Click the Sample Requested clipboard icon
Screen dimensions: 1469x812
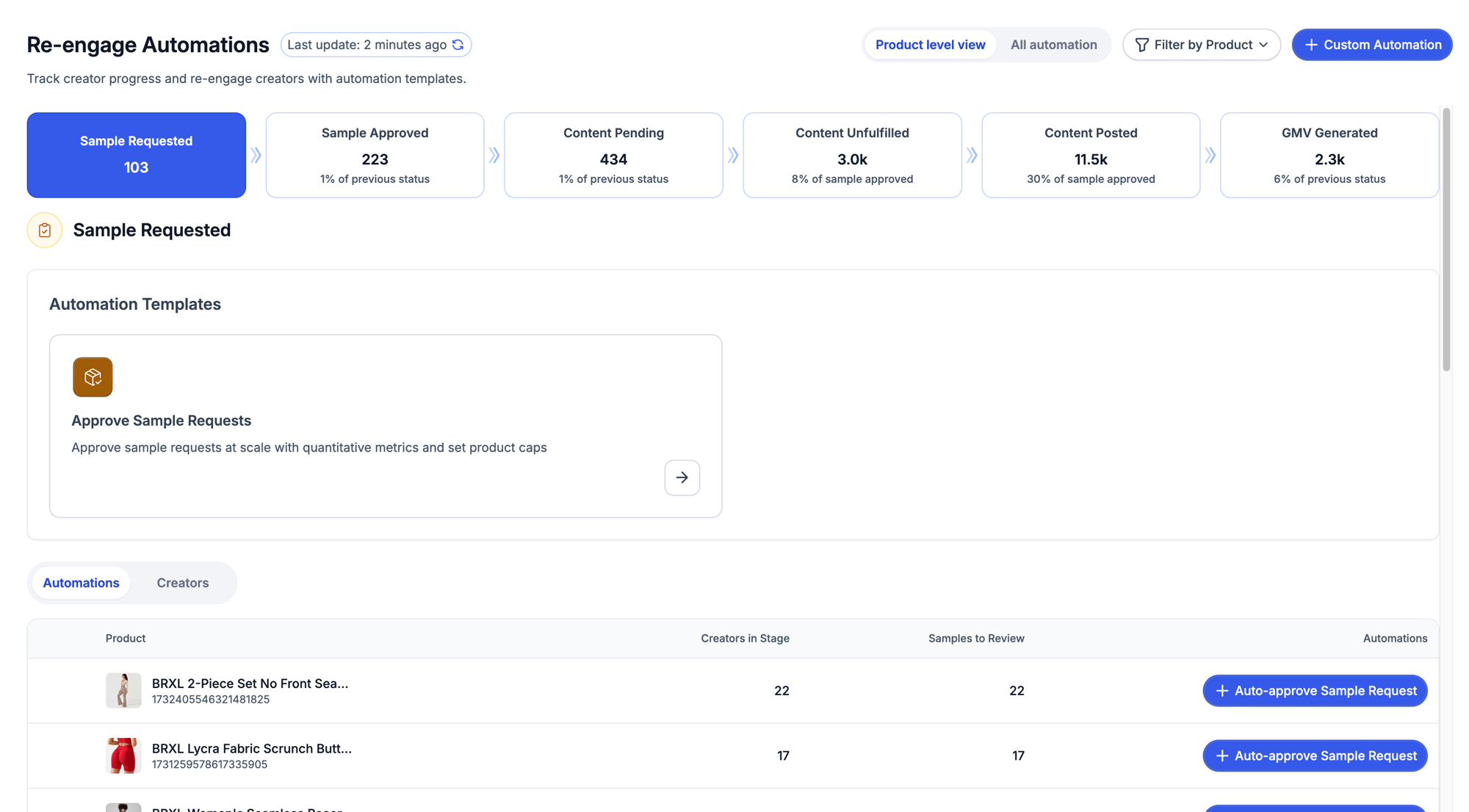point(45,231)
